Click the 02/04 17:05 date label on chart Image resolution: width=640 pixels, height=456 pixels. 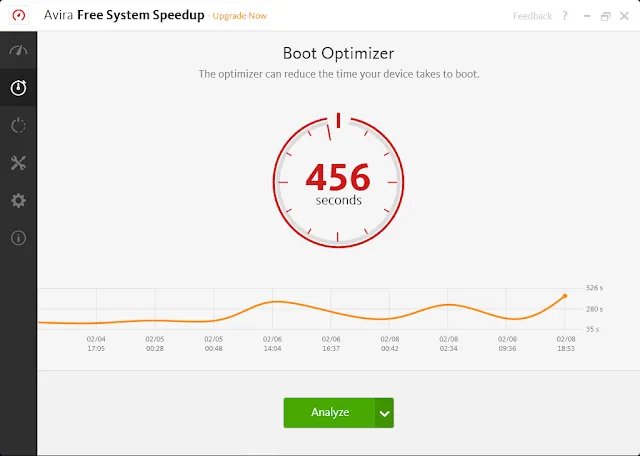coord(96,344)
